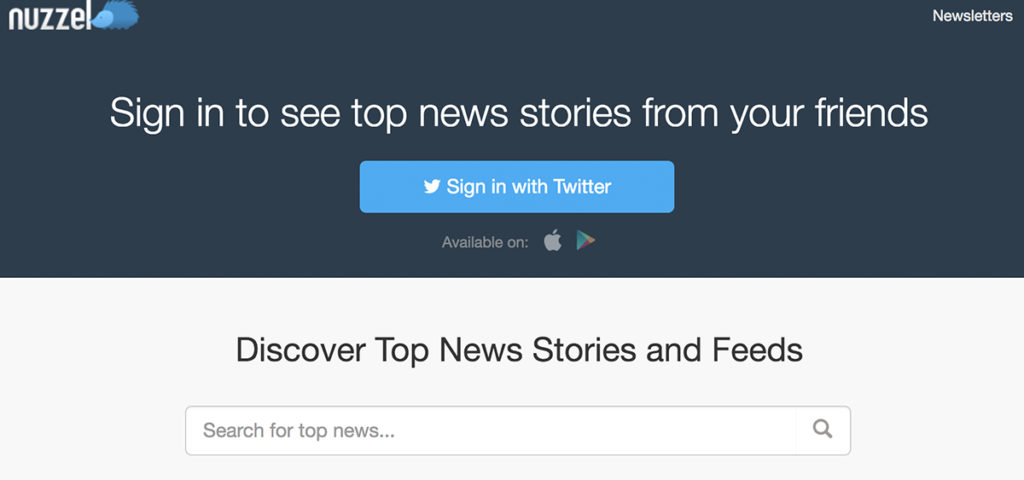Click the Twitter bird icon
The image size is (1024, 480).
click(432, 187)
